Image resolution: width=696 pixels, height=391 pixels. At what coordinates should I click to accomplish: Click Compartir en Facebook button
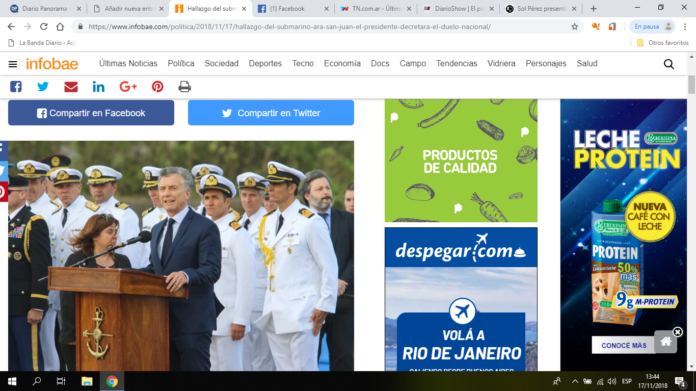coord(91,113)
